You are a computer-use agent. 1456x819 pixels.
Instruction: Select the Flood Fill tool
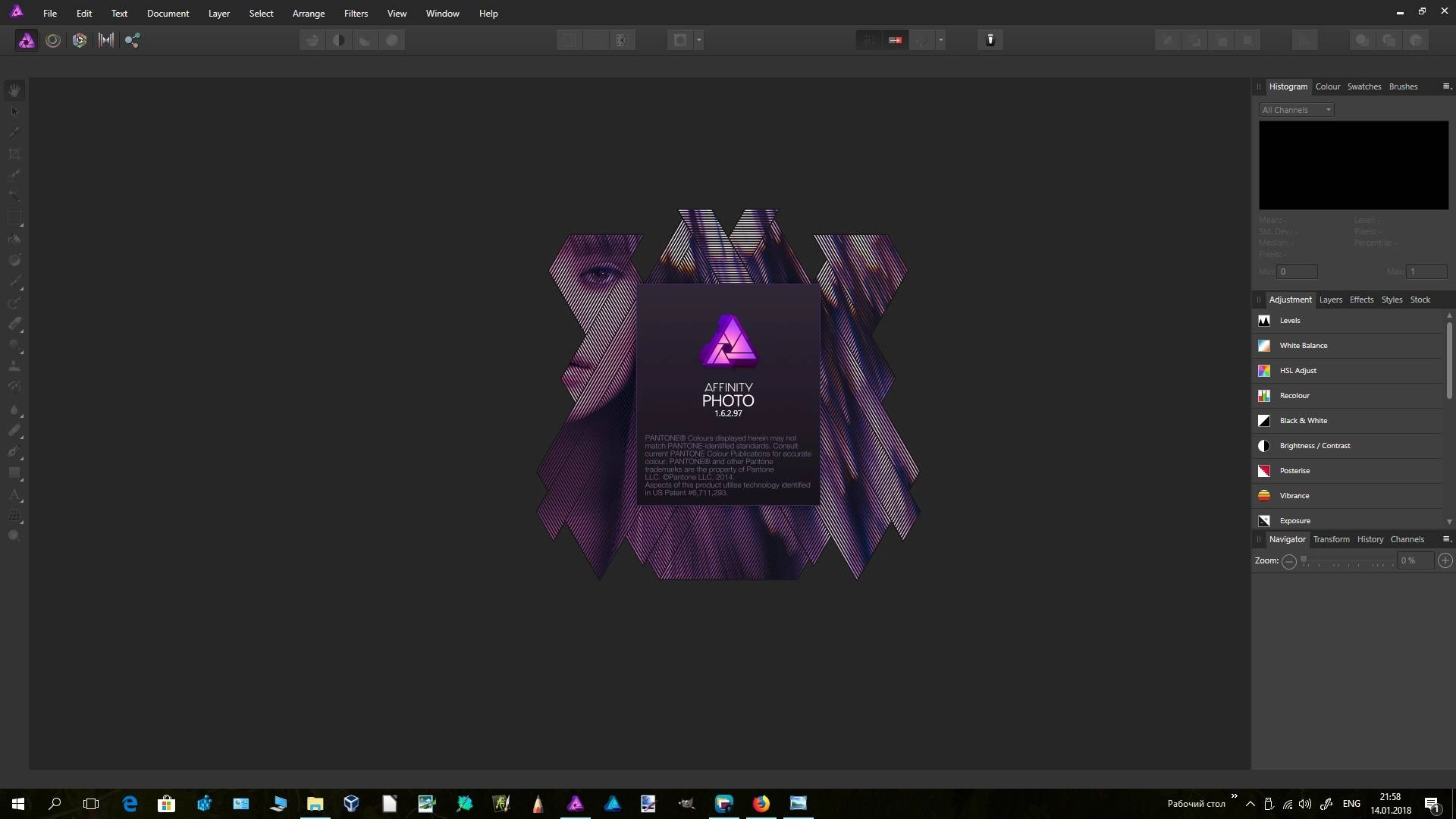14,239
